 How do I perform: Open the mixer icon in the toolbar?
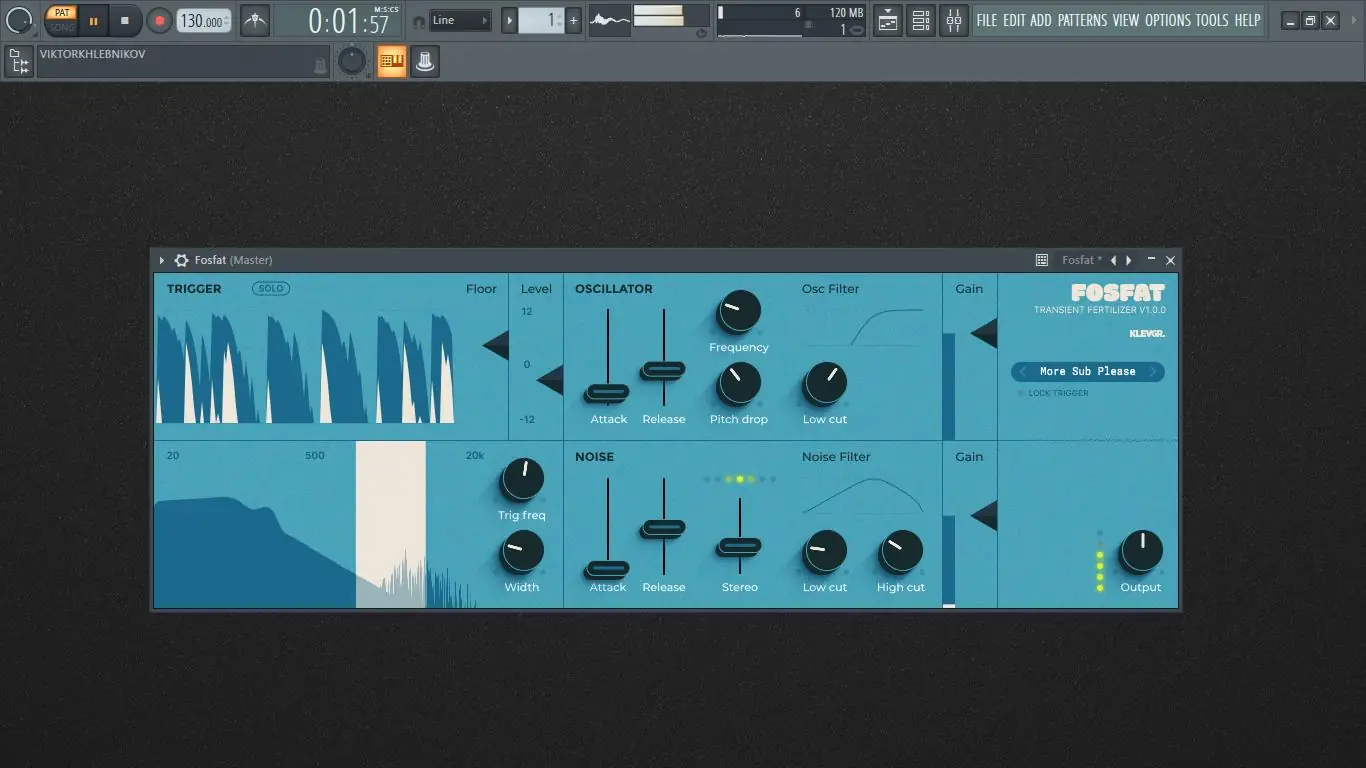pos(954,20)
